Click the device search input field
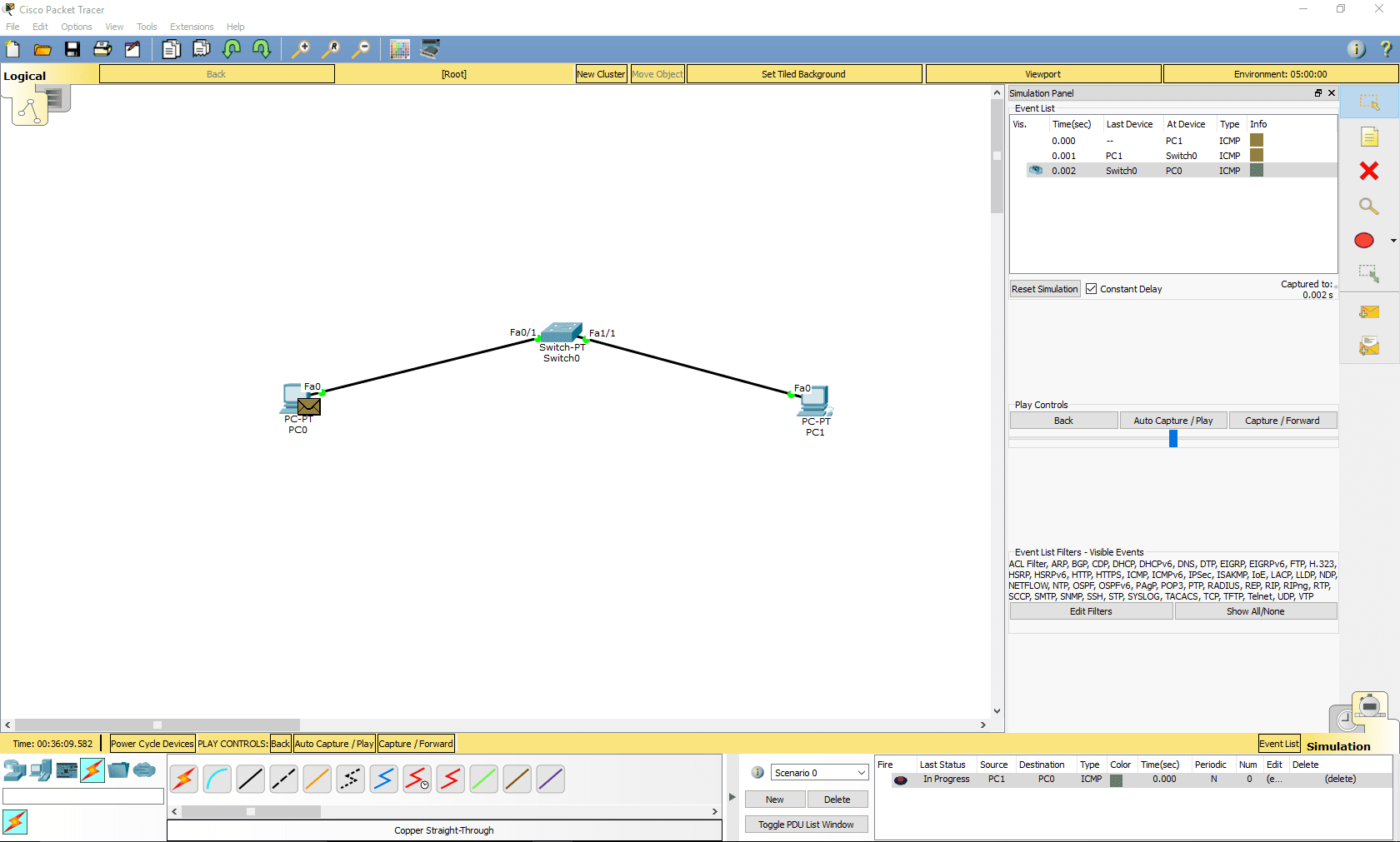This screenshot has width=1400, height=842. tap(83, 796)
